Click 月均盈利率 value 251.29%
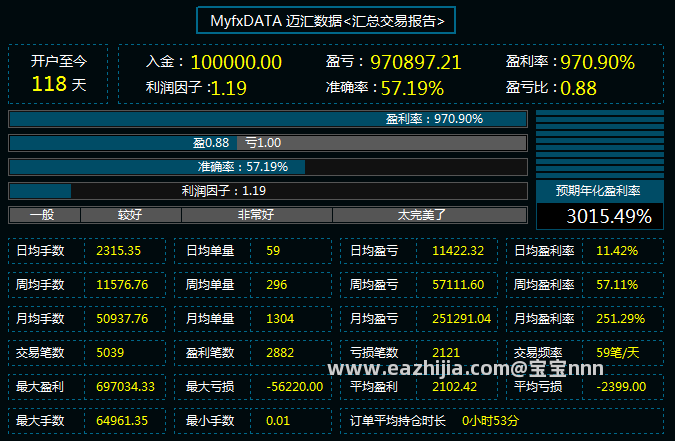This screenshot has height=441, width=675. click(620, 319)
